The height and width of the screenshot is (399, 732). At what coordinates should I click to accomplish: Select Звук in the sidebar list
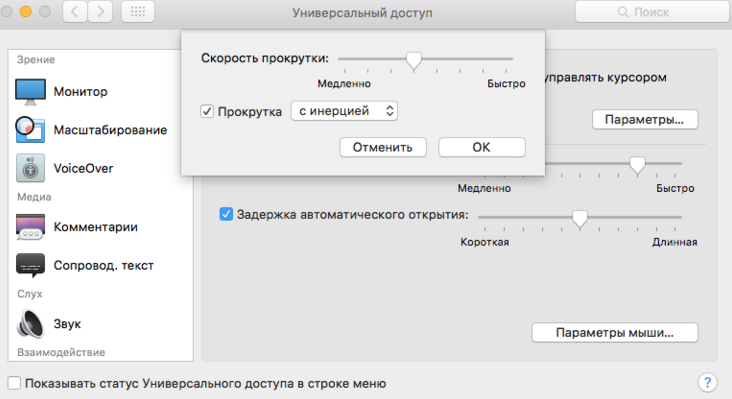pyautogui.click(x=100, y=323)
